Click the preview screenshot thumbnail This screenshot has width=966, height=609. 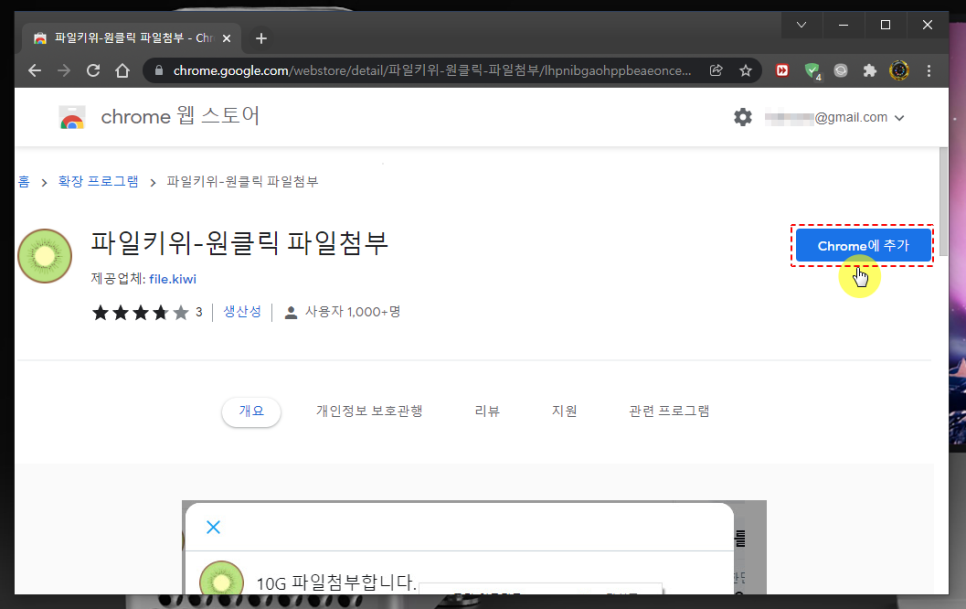tap(474, 547)
